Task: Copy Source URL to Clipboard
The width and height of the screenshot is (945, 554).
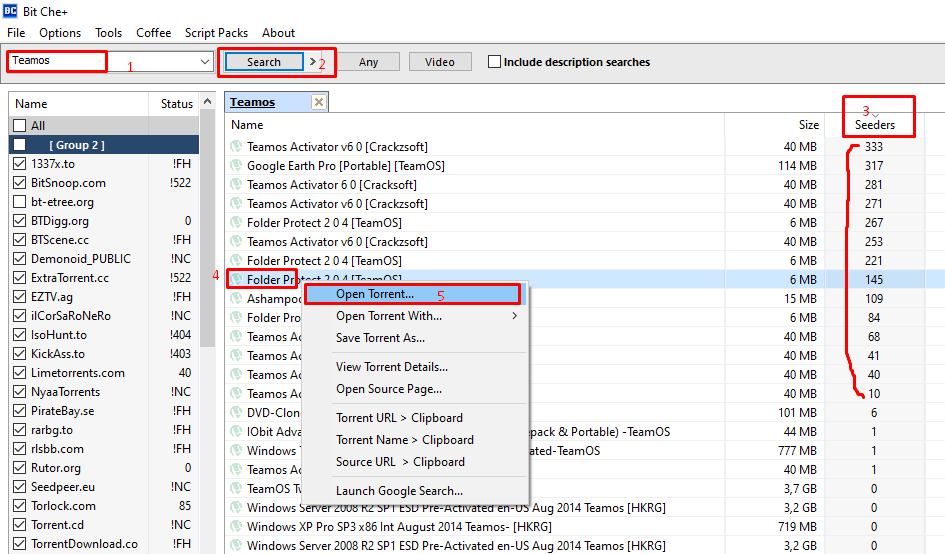Action: 415,462
